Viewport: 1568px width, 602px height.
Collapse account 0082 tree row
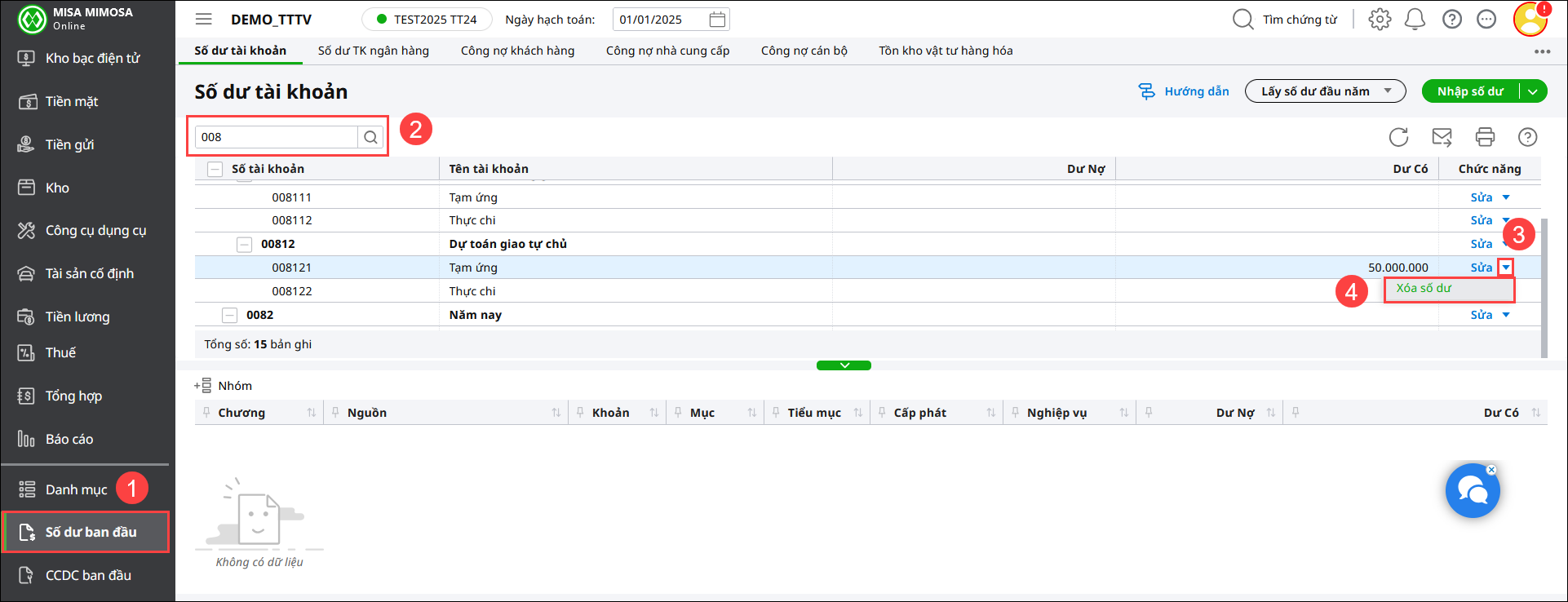229,315
